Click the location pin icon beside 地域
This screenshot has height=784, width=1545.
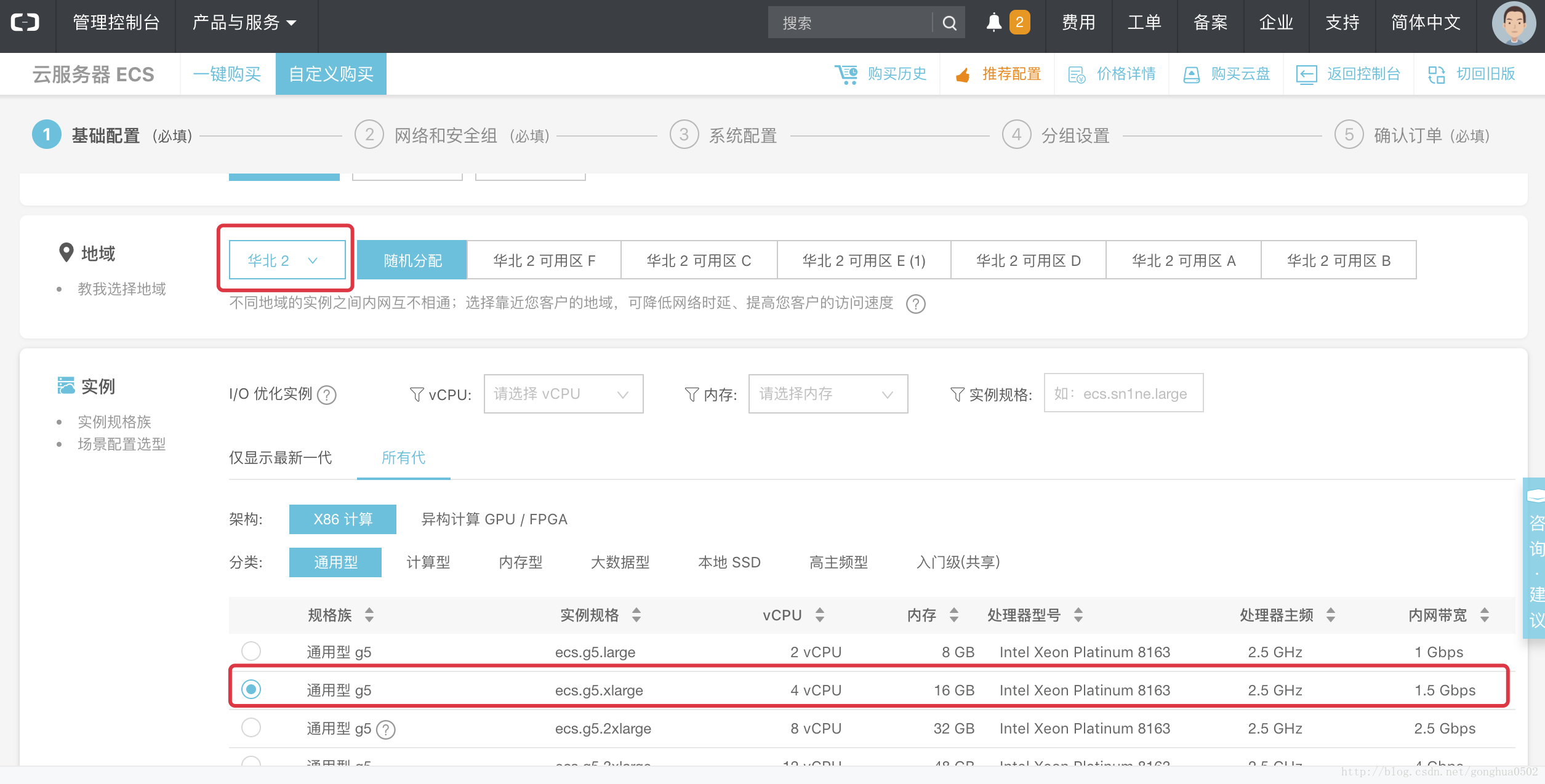[66, 253]
